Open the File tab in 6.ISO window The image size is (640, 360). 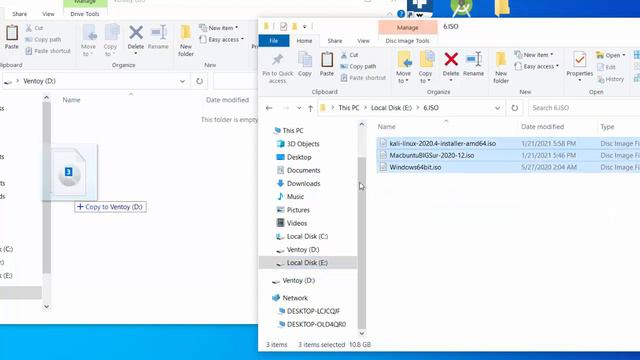click(273, 41)
